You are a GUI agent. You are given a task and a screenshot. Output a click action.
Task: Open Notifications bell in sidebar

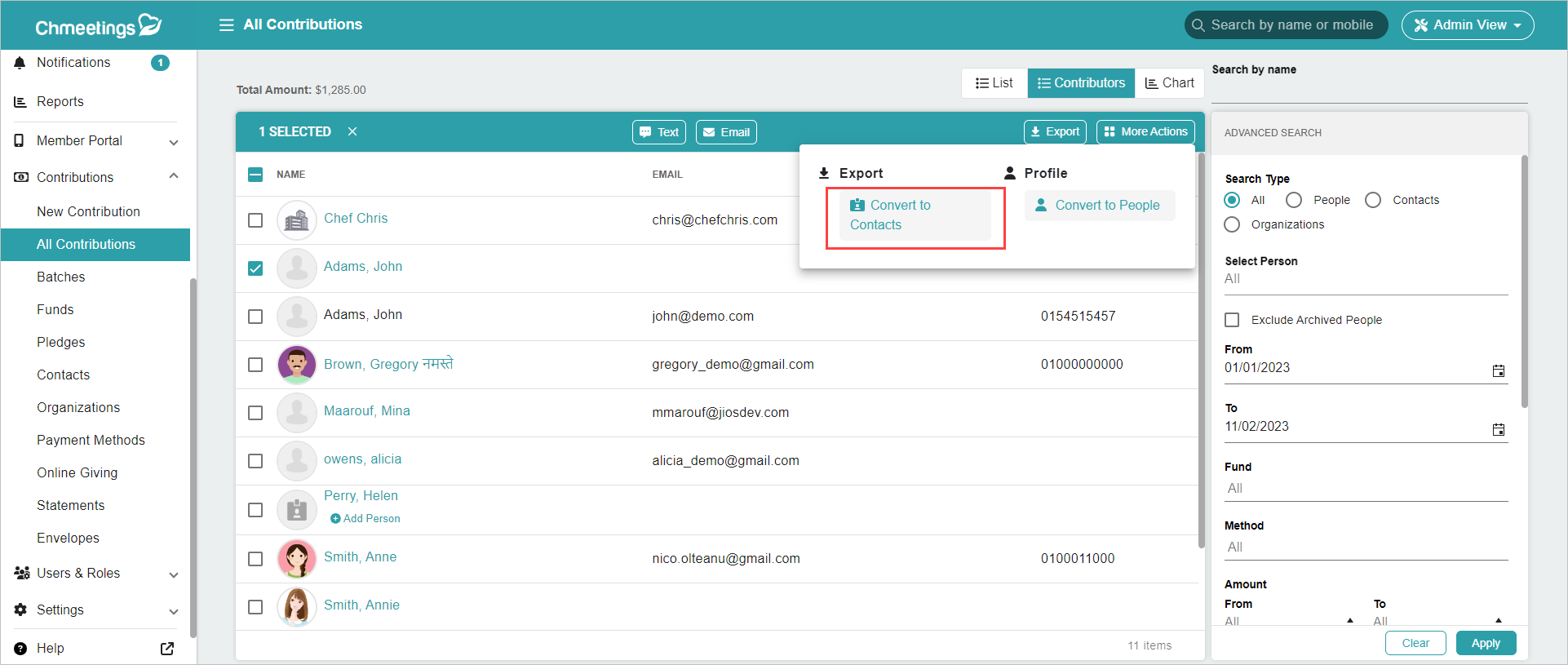click(x=20, y=63)
